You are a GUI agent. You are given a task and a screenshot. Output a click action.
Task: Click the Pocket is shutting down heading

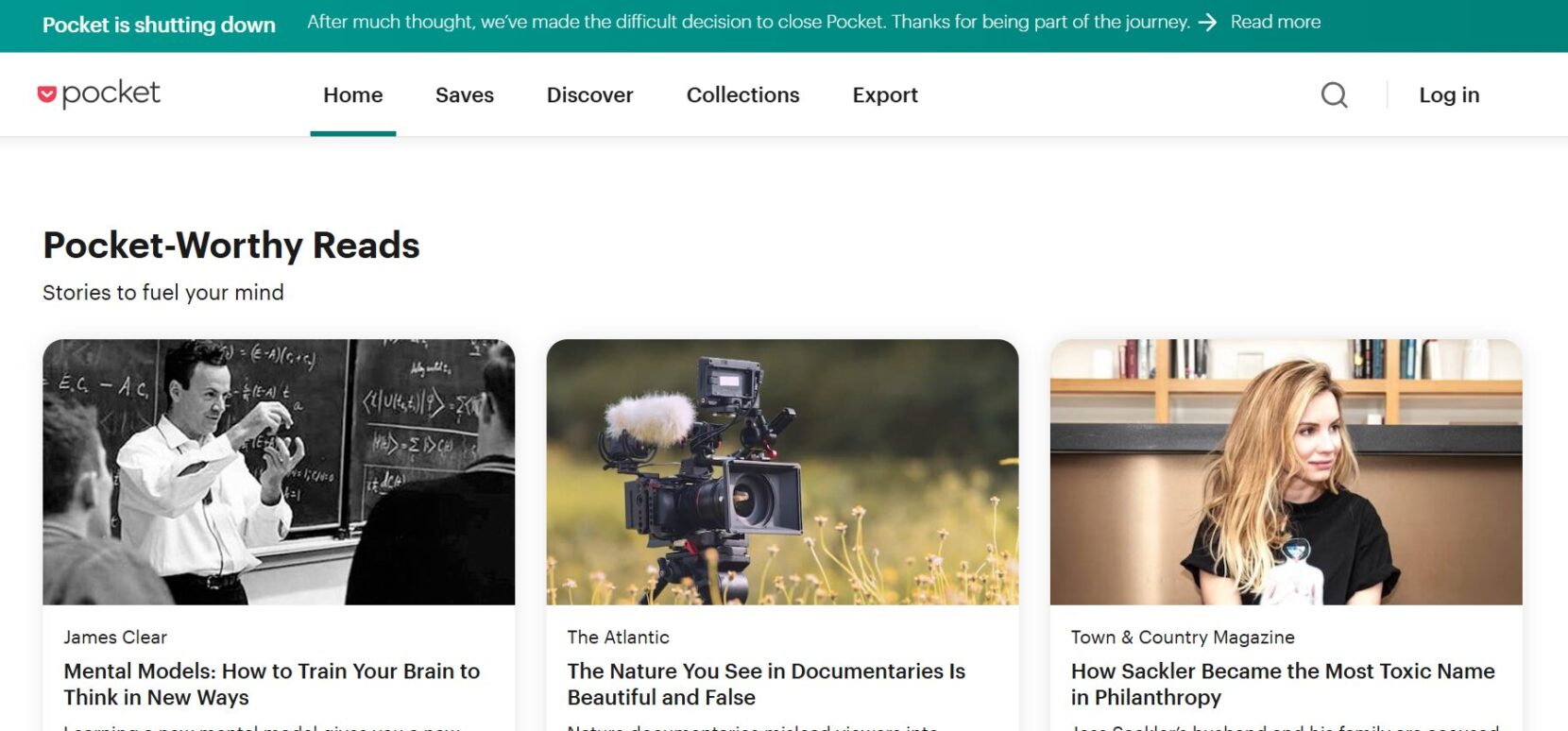coord(159,25)
